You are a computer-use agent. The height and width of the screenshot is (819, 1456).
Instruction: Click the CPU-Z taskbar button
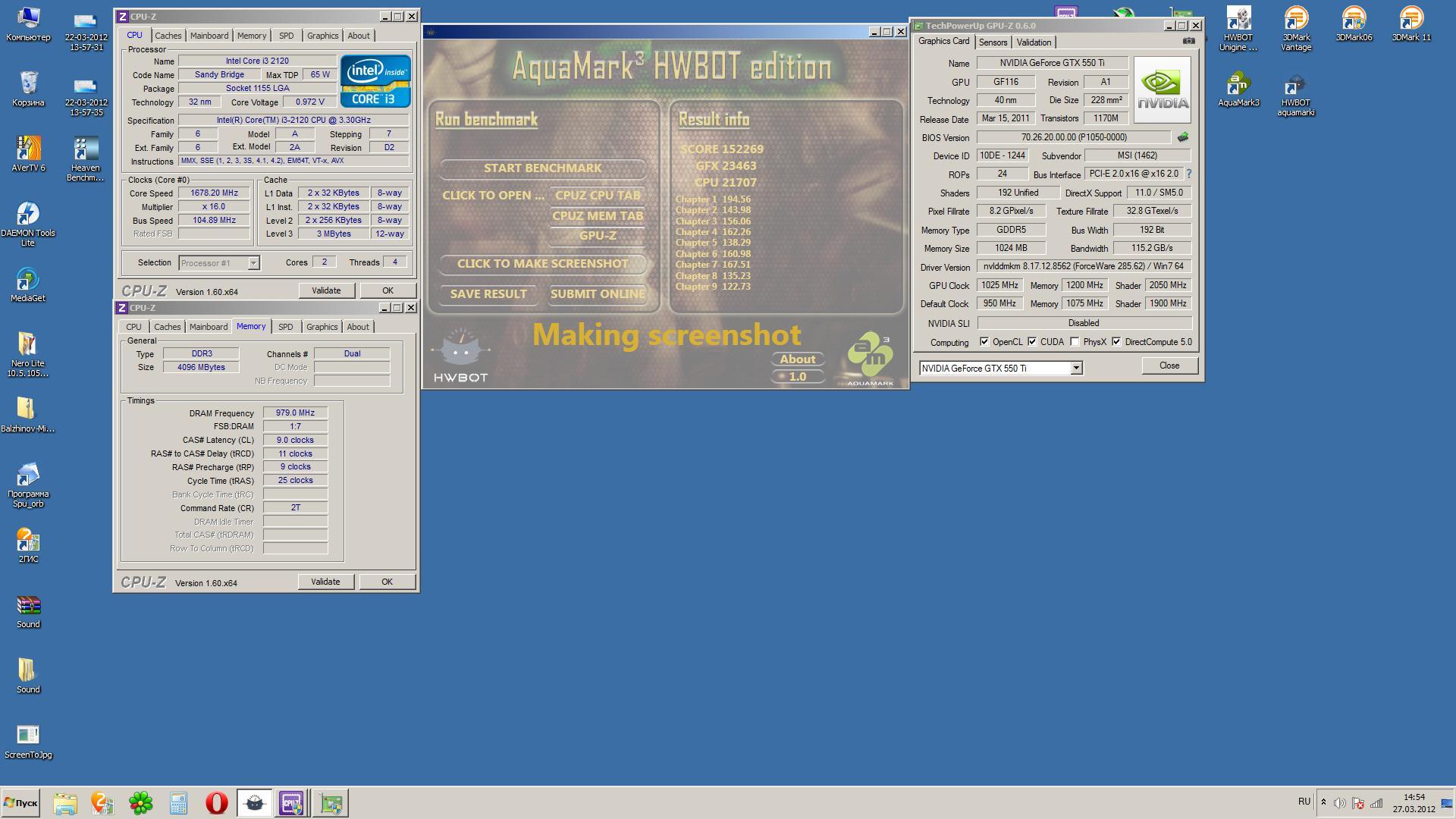[292, 803]
